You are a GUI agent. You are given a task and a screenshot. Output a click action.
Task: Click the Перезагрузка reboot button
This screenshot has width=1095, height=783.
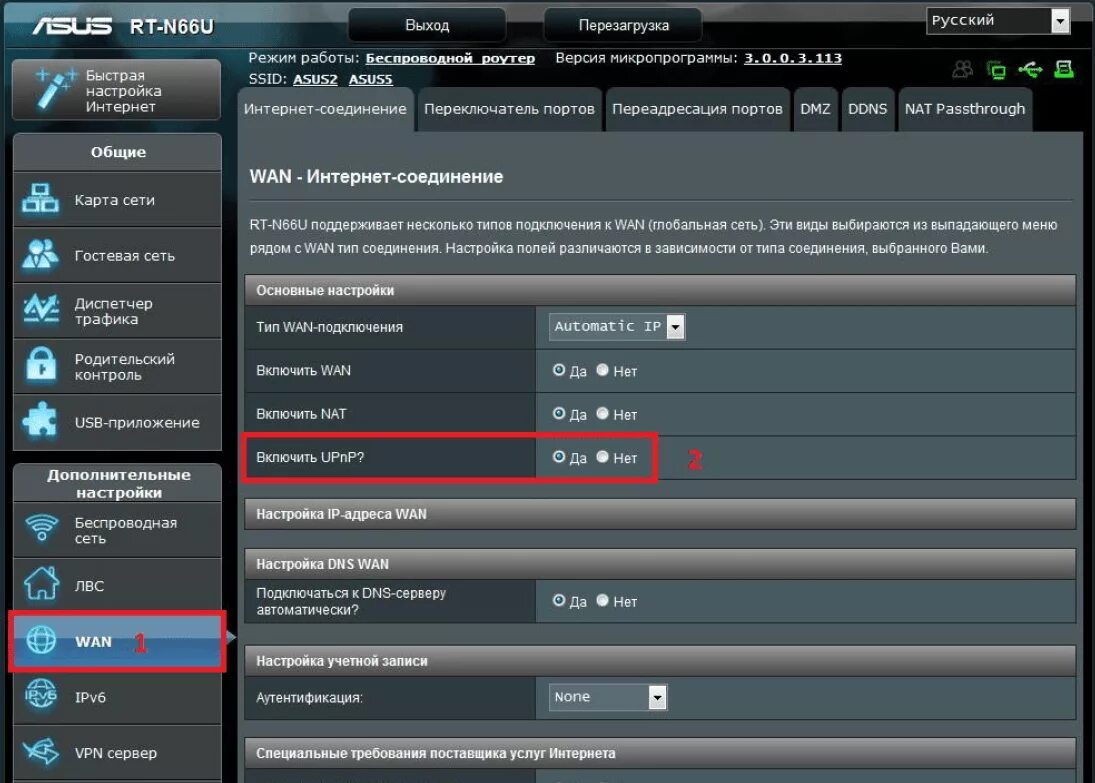pyautogui.click(x=623, y=25)
